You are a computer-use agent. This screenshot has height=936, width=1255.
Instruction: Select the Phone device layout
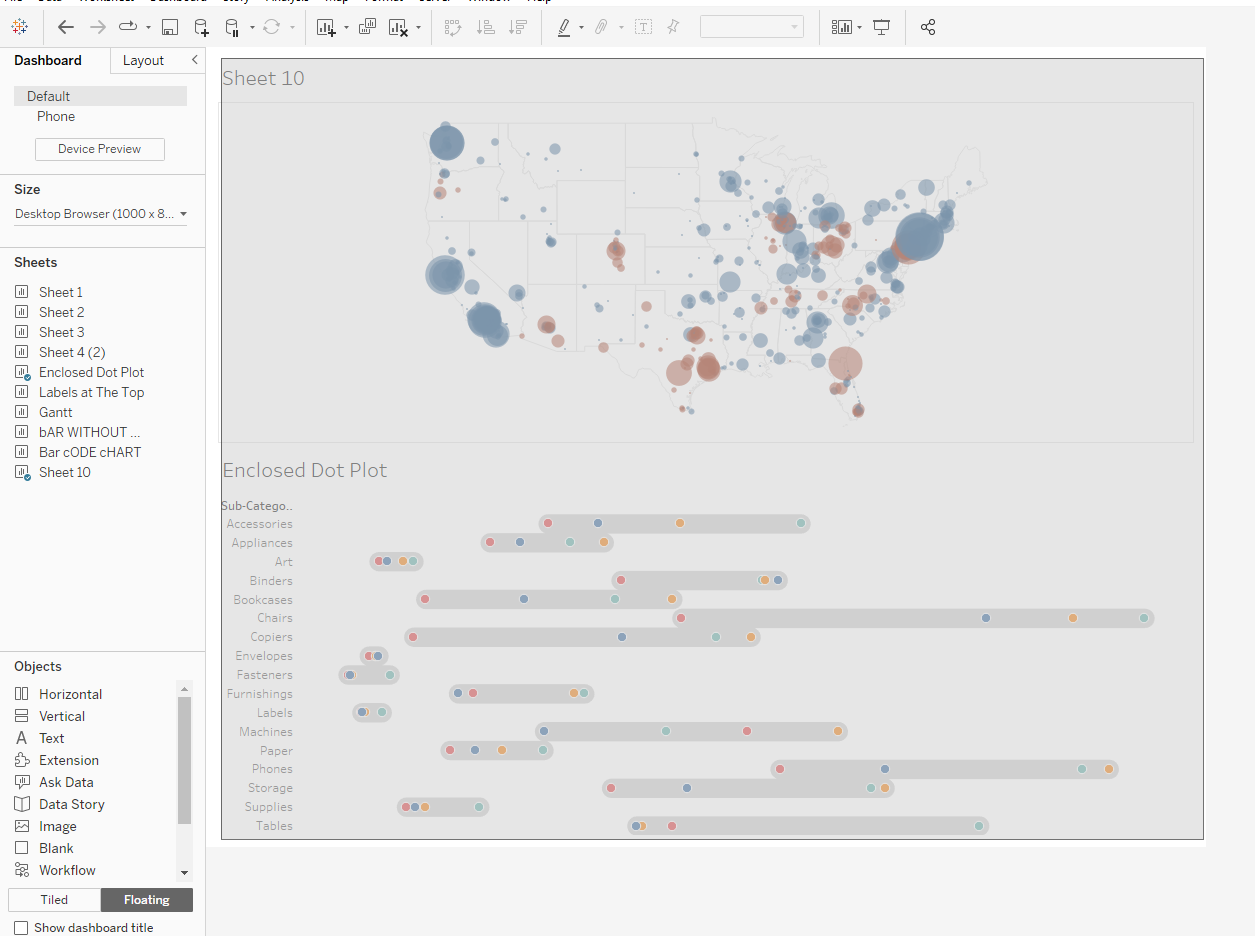tap(56, 116)
